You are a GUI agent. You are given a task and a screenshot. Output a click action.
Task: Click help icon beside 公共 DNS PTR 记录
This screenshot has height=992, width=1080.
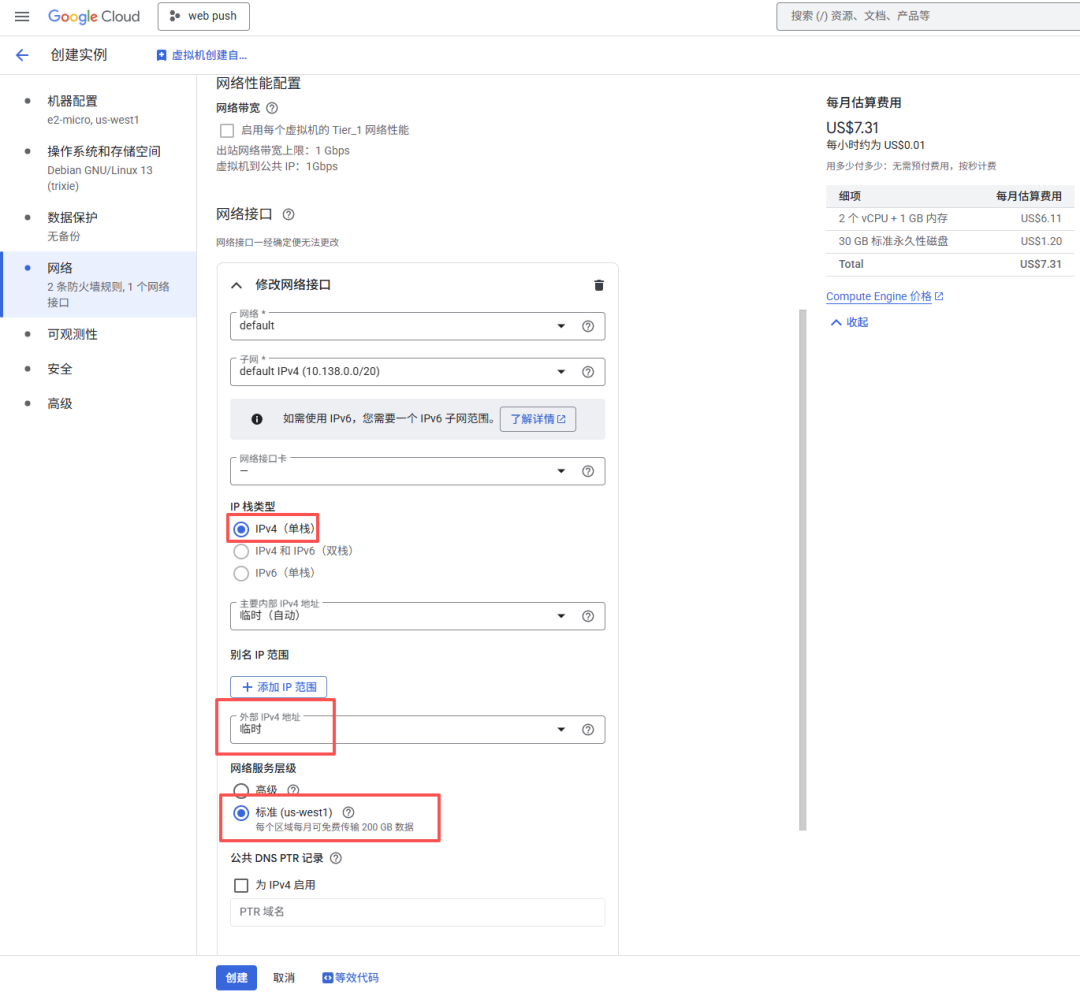(x=336, y=858)
